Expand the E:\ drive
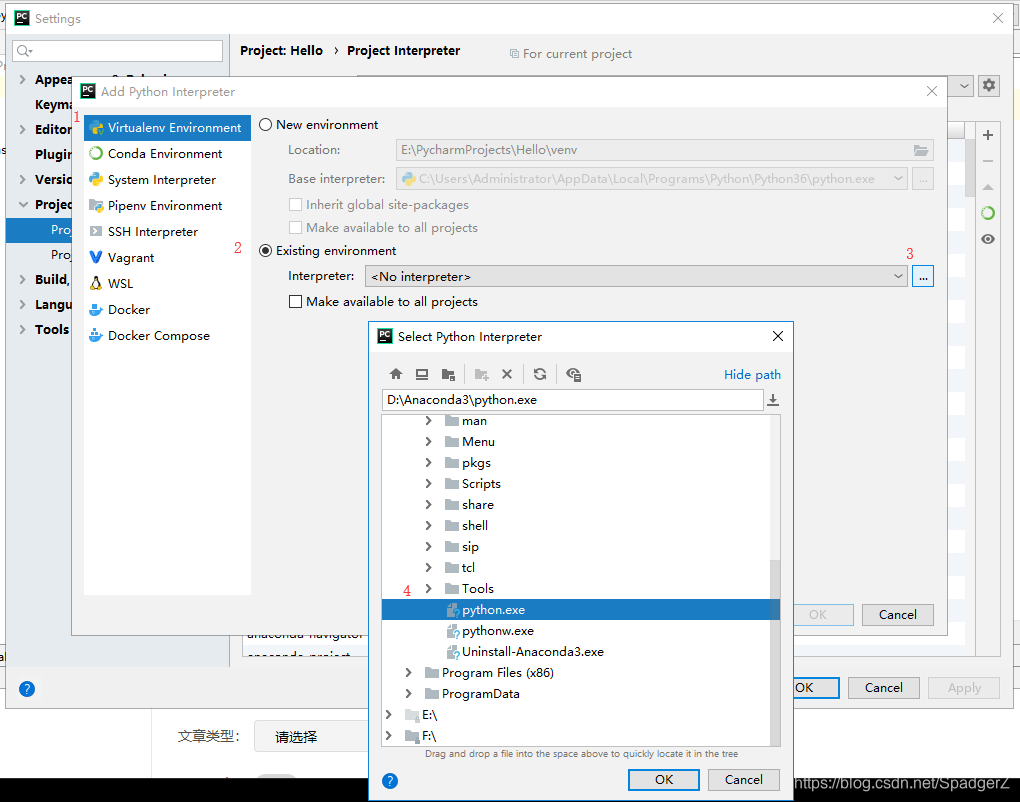 tap(388, 715)
